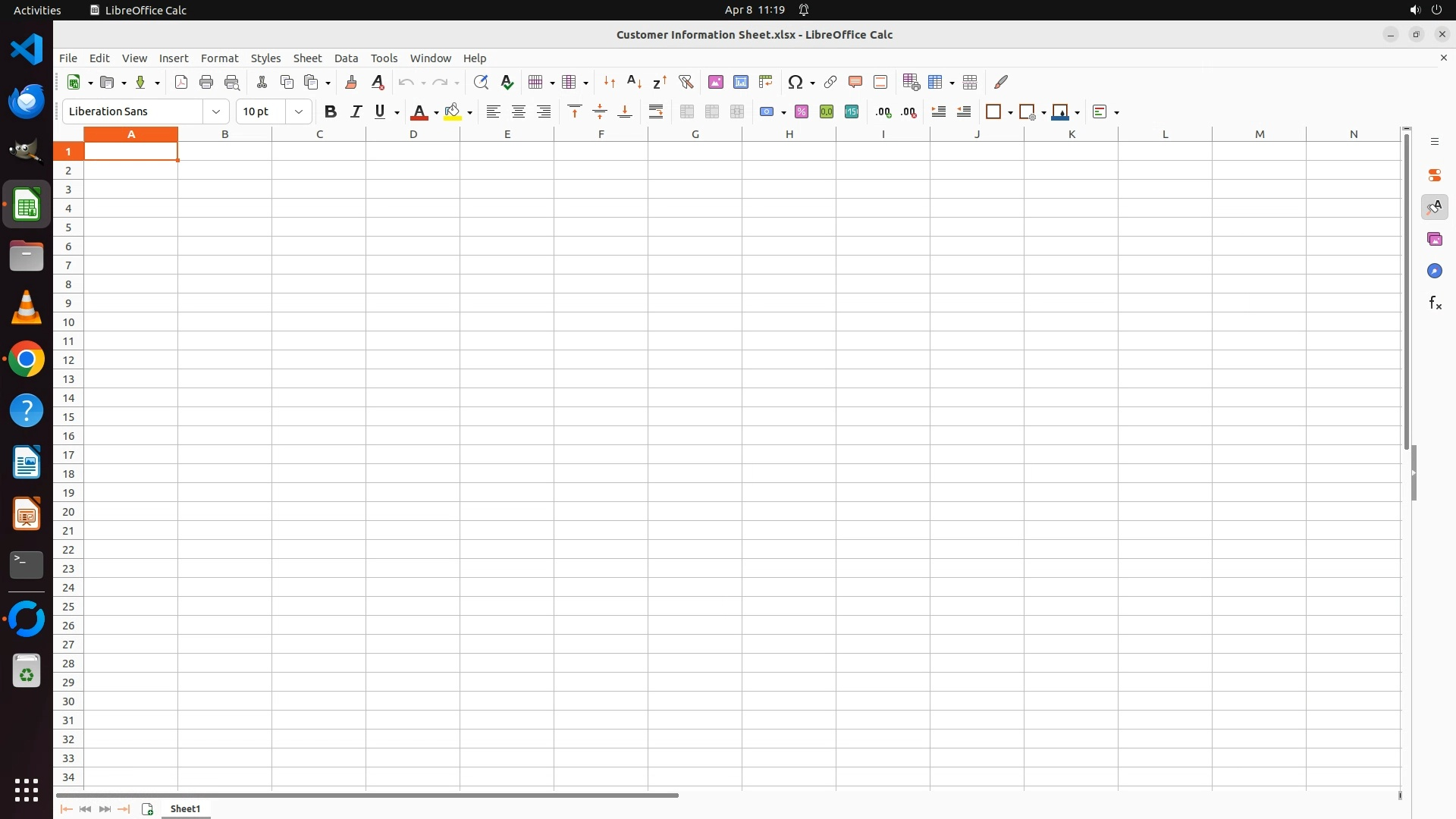This screenshot has height=819, width=1456.
Task: Select the Sheet1 tab
Action: pyautogui.click(x=185, y=808)
